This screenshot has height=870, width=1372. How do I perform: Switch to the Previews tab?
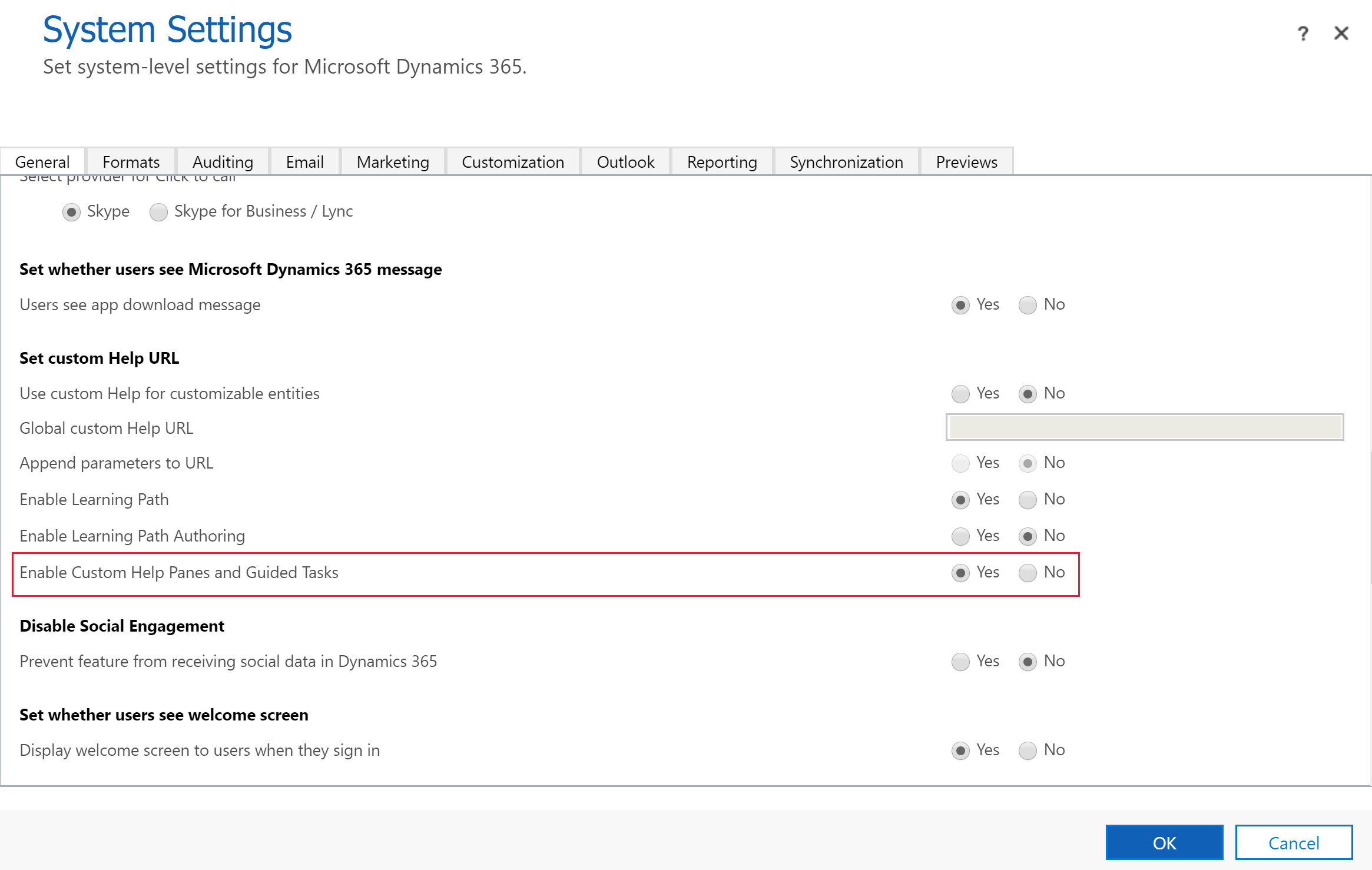pos(964,162)
